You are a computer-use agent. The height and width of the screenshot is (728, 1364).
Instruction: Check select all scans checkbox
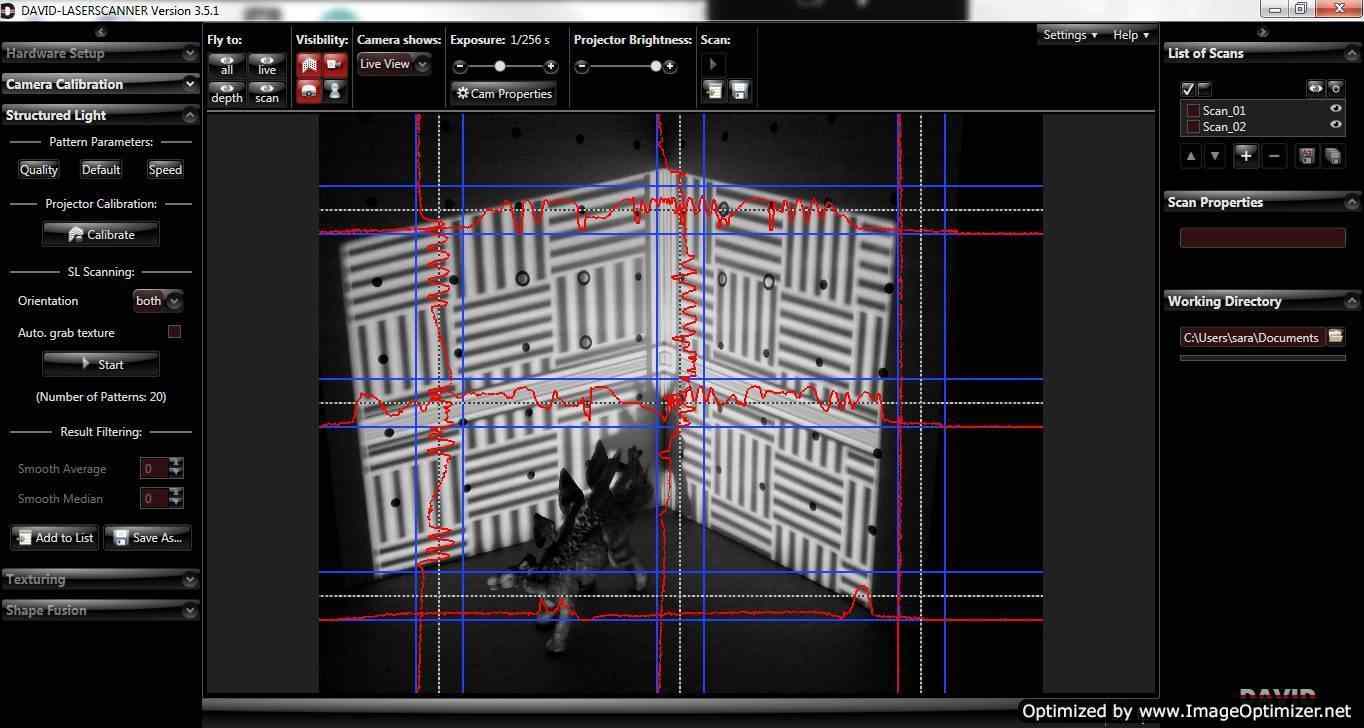coord(1188,89)
